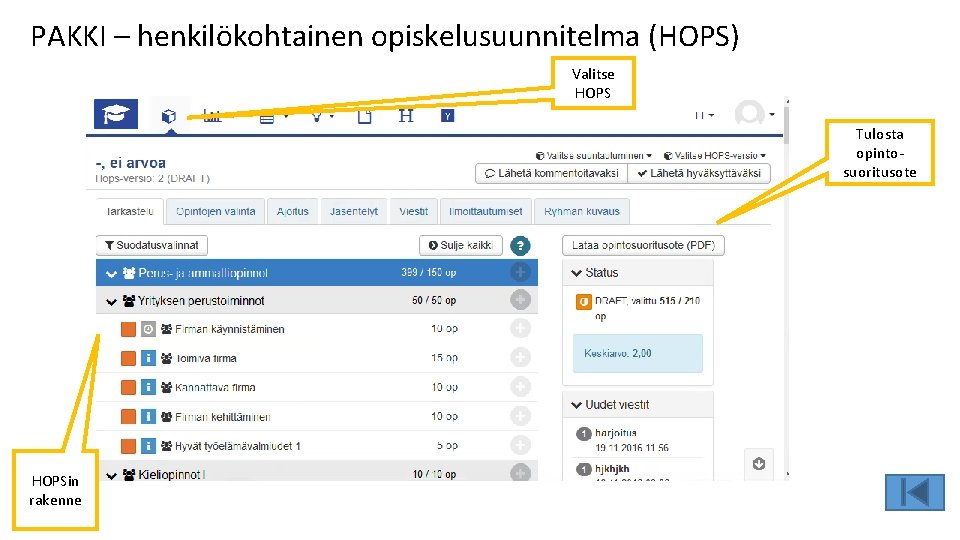Click info icon beside Hyvät työelämävalmiudet 1
Image resolution: width=960 pixels, height=540 pixels.
coord(148,446)
